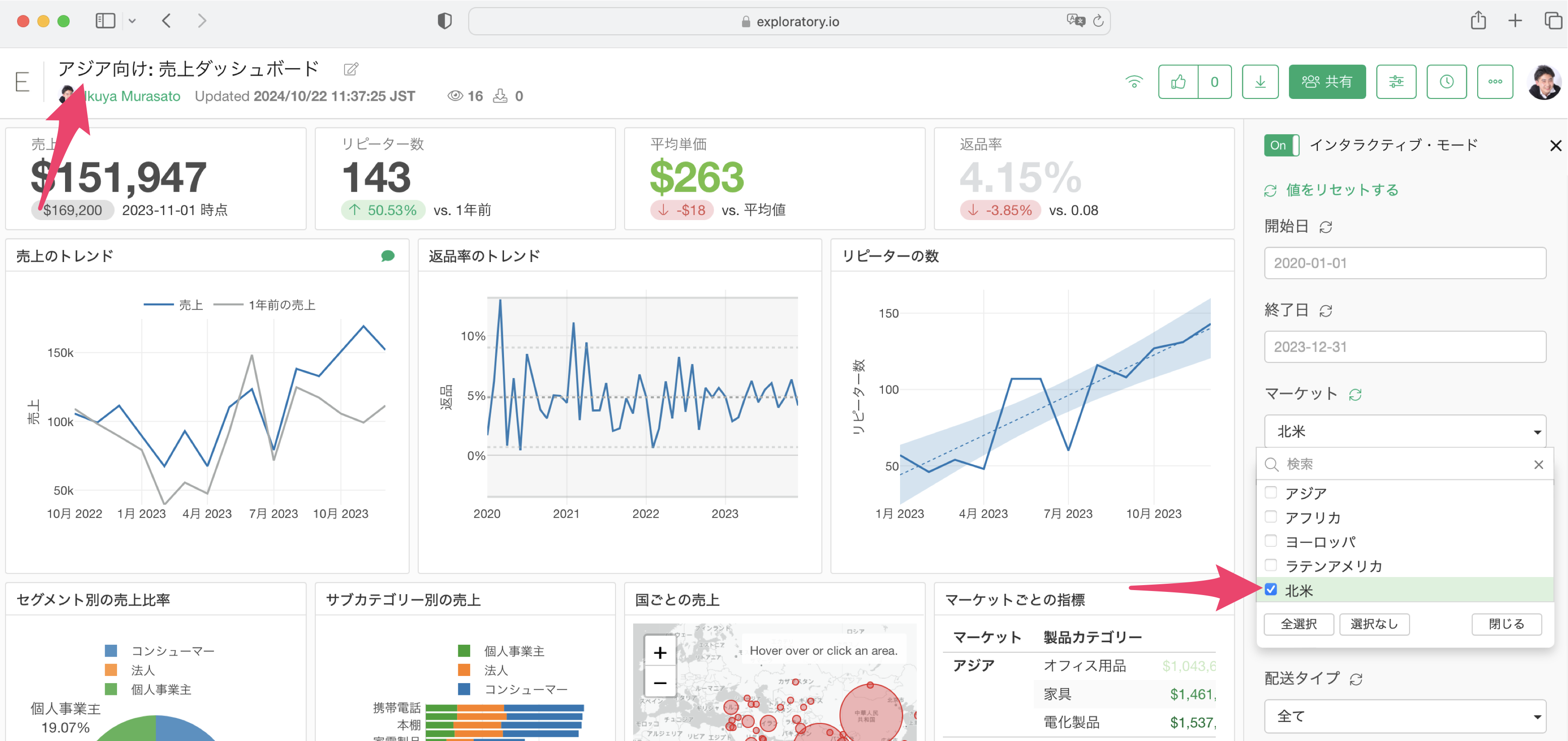Open Safari privacy shield icon

445,21
